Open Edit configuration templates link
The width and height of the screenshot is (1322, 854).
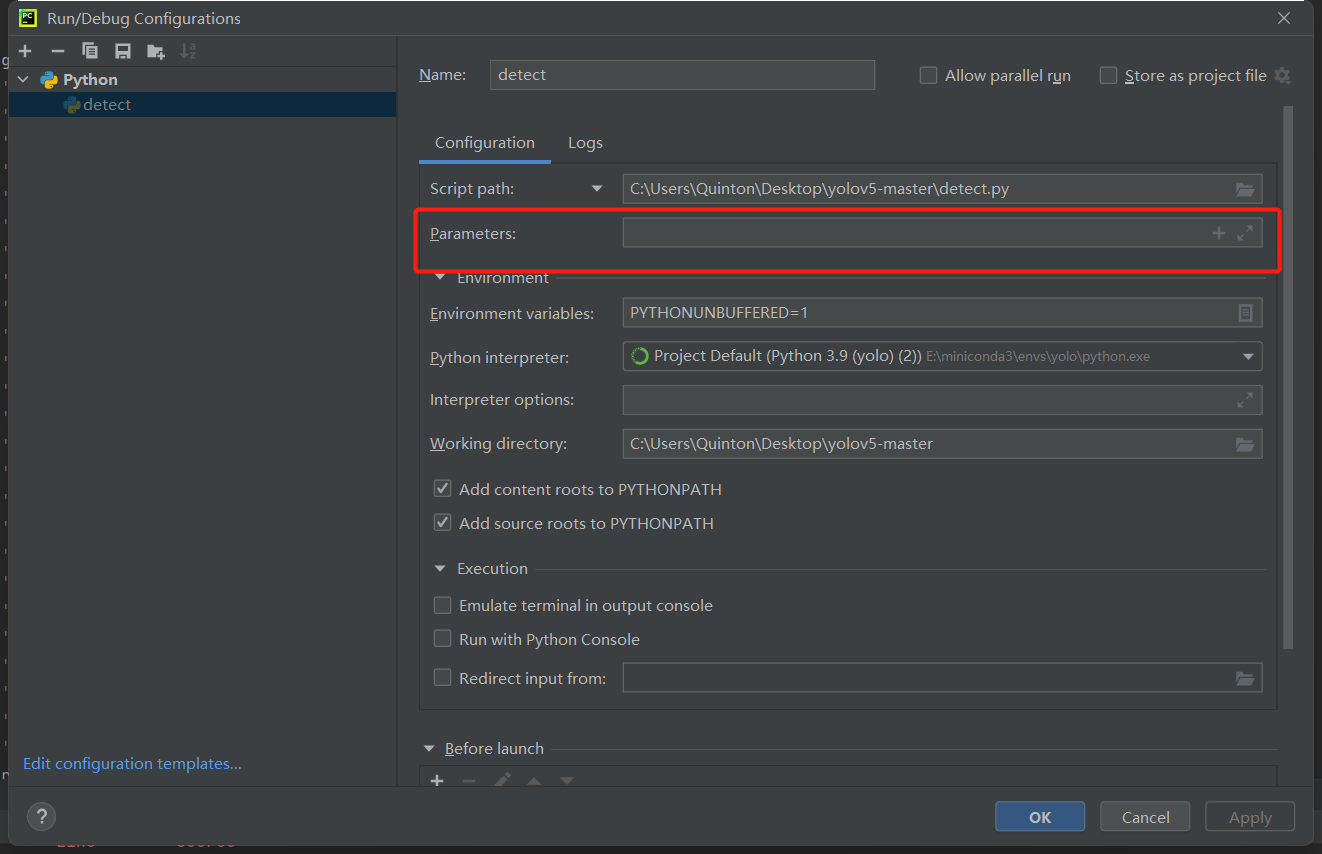pos(133,763)
